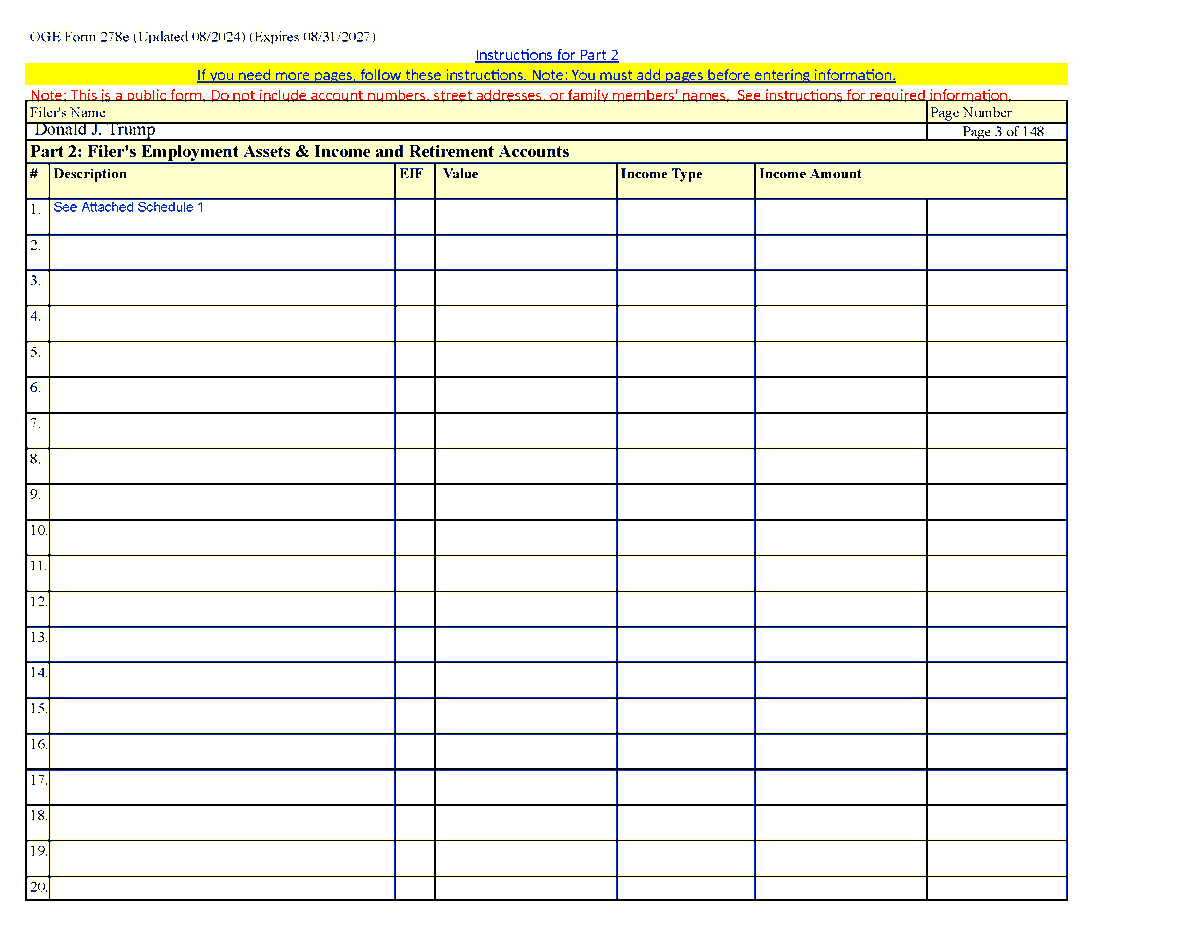1200x927 pixels.
Task: Click the Page Number field 'Page 3 of 148'
Action: pos(997,131)
